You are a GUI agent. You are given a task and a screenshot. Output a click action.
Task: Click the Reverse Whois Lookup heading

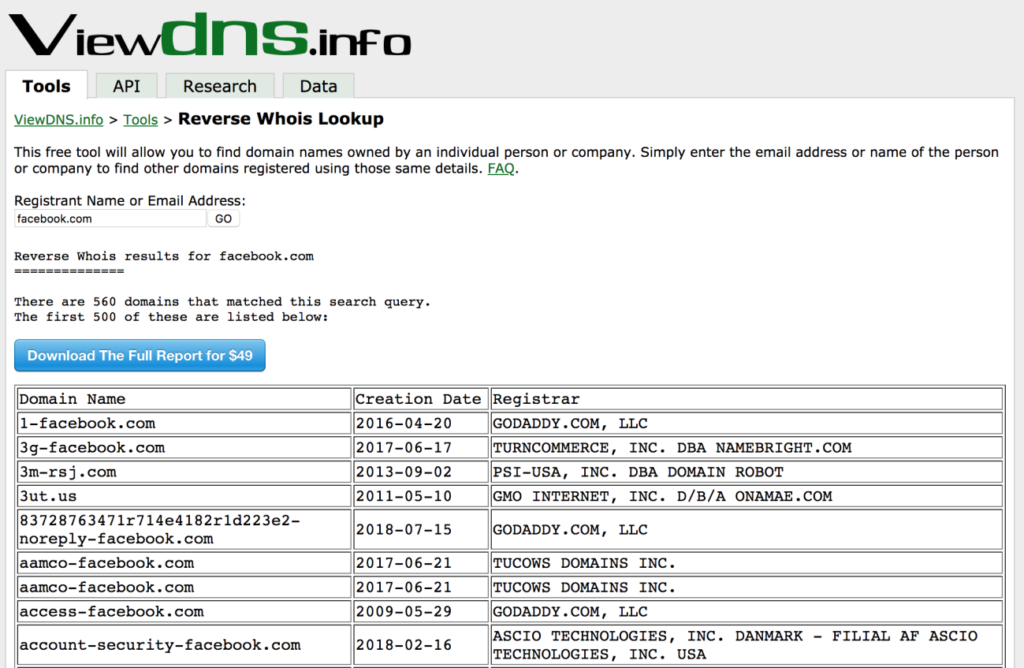pos(281,119)
